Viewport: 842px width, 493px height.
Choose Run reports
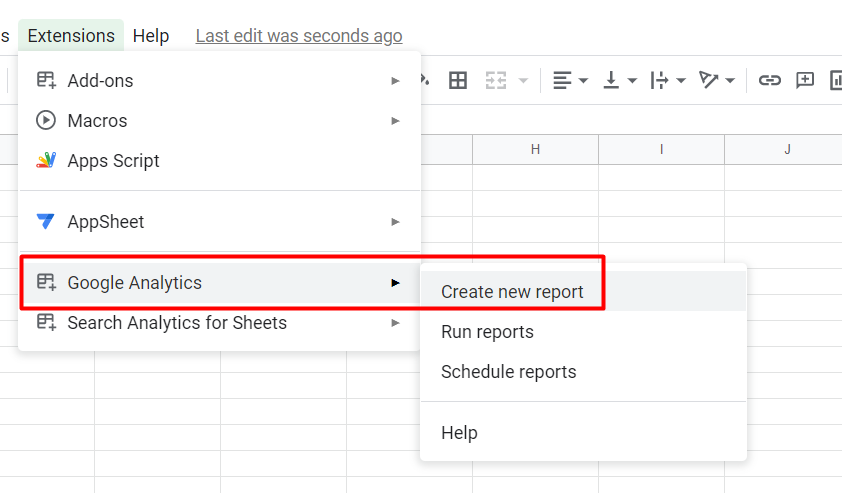pyautogui.click(x=583, y=332)
